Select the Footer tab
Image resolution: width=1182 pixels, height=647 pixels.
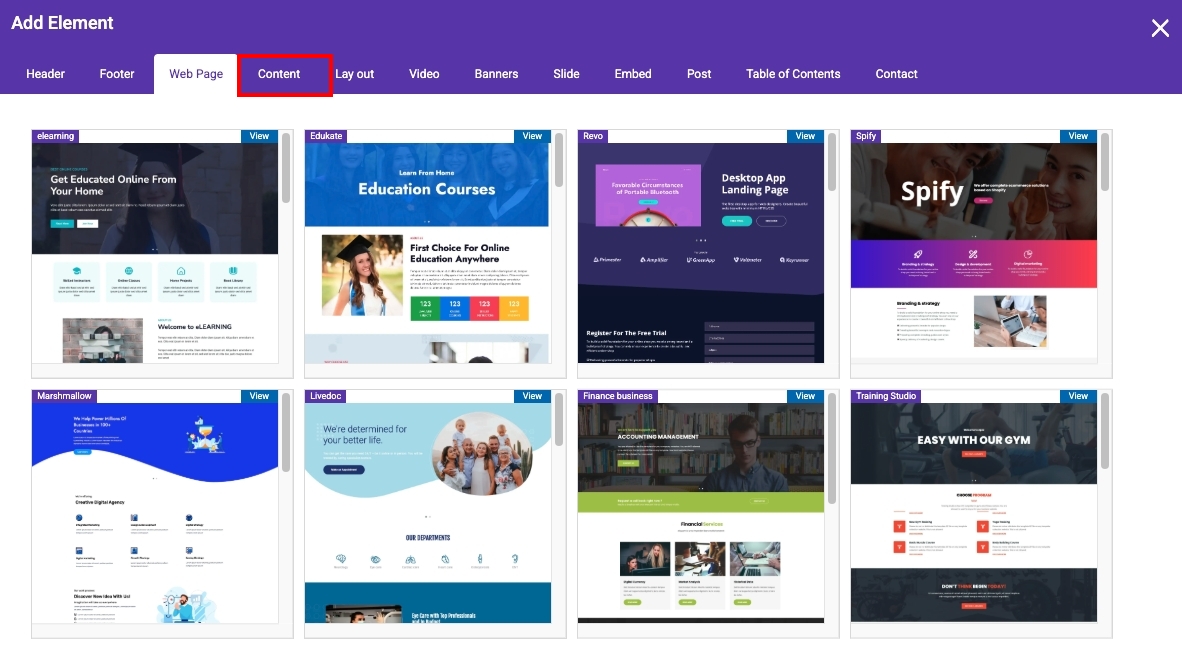117,74
